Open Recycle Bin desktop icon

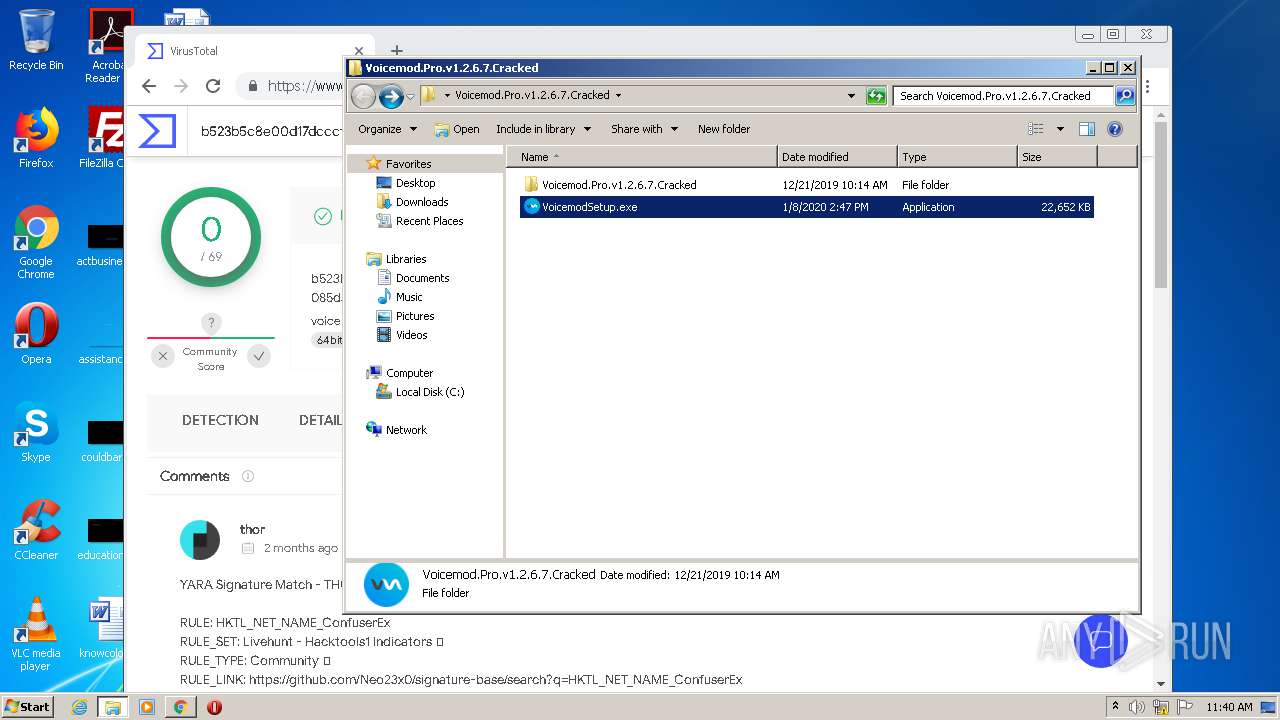(36, 40)
